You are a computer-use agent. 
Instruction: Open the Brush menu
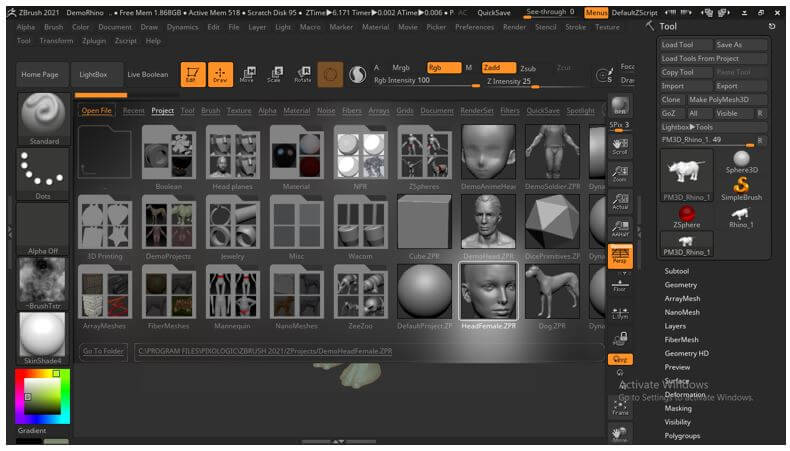pyautogui.click(x=53, y=27)
